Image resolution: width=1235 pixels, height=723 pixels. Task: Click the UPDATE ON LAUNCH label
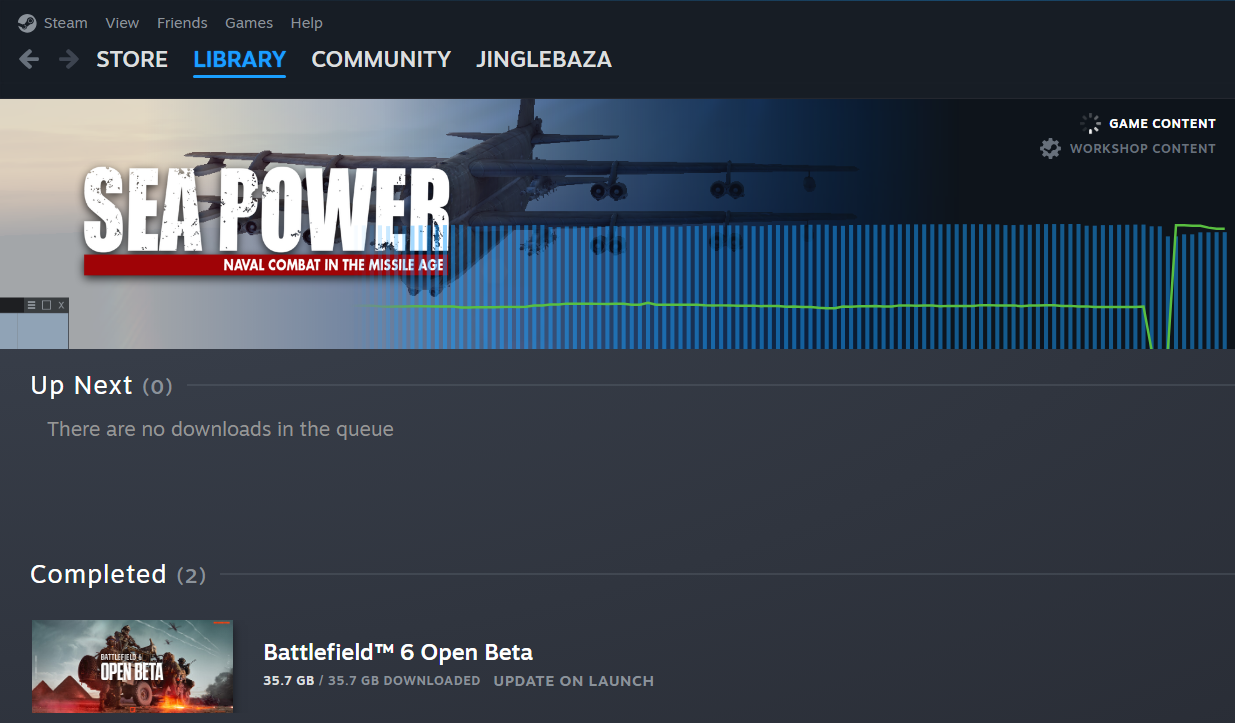pyautogui.click(x=574, y=681)
